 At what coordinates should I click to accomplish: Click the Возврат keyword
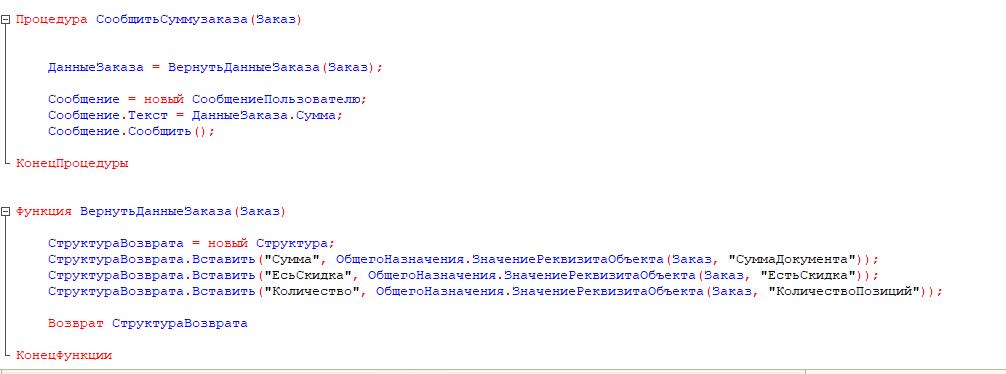[76, 323]
